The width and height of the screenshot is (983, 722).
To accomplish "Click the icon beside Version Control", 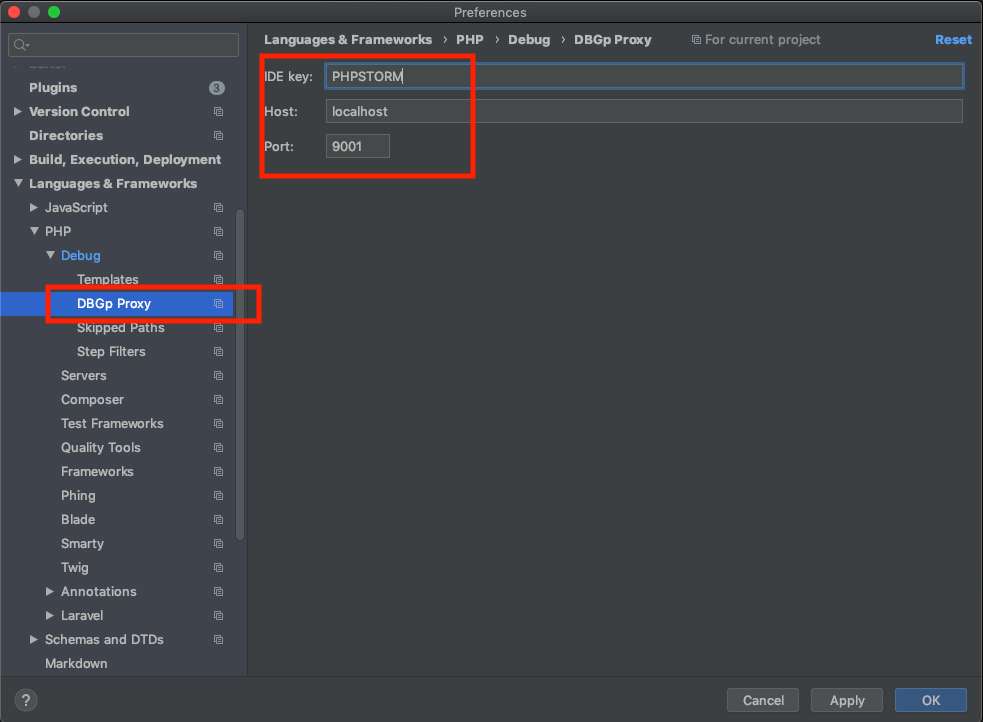I will coord(217,111).
